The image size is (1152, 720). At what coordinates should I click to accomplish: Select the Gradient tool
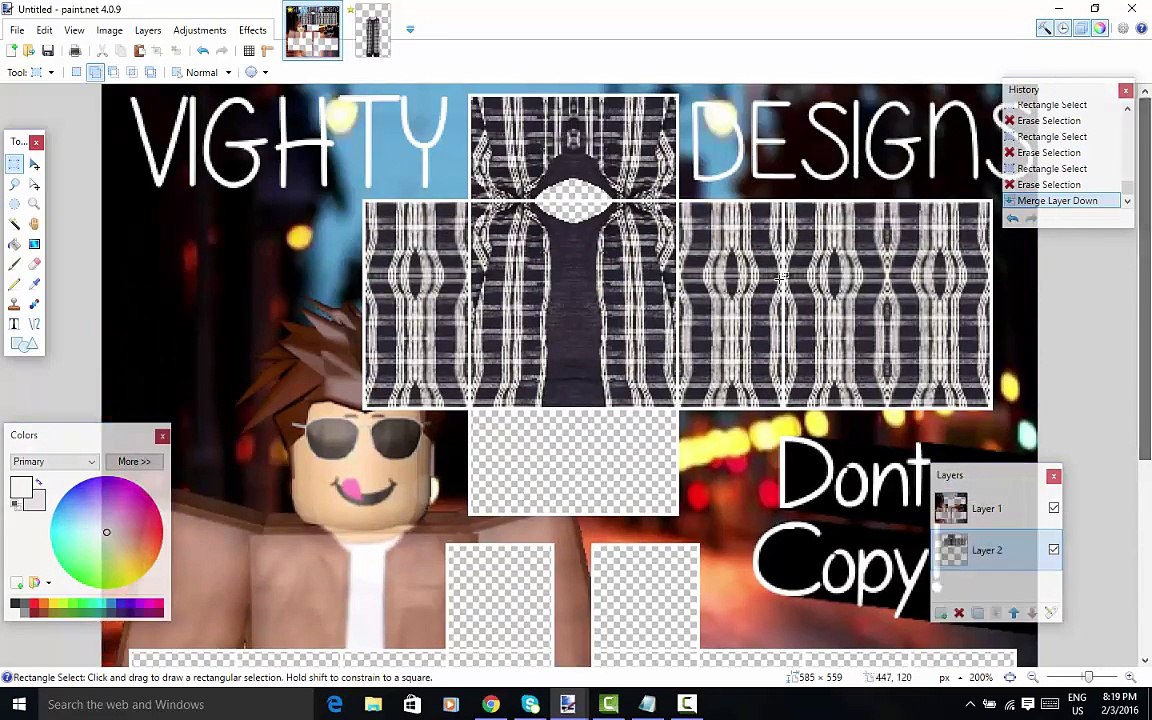tap(35, 244)
